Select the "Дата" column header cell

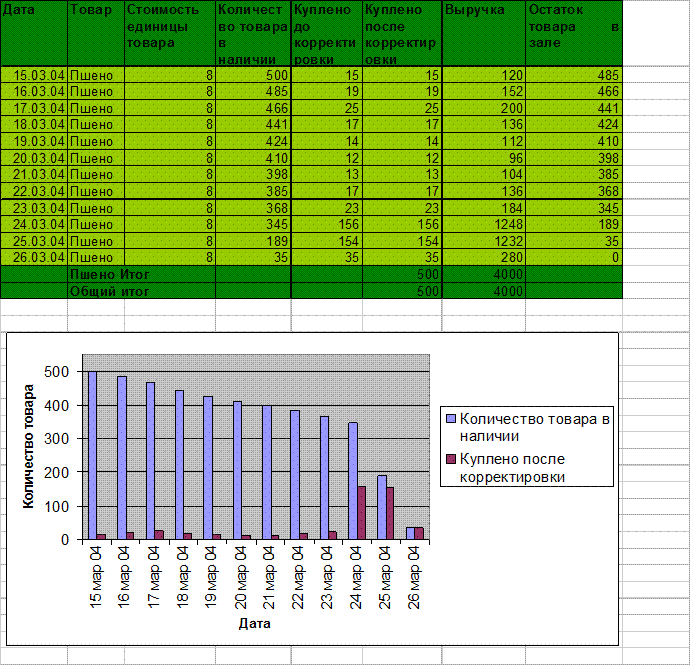point(34,33)
